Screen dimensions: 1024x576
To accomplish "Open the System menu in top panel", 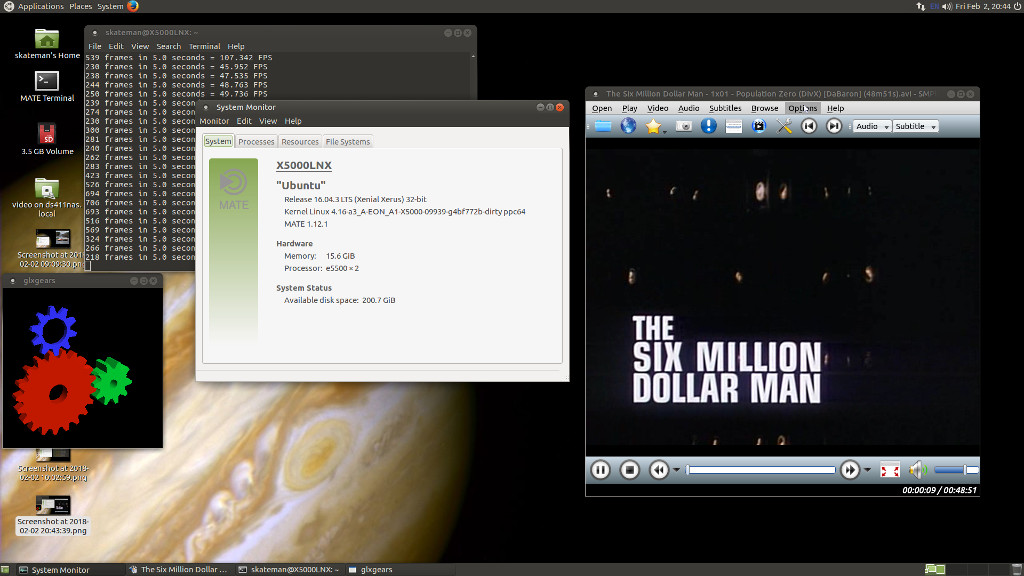I will tap(110, 6).
